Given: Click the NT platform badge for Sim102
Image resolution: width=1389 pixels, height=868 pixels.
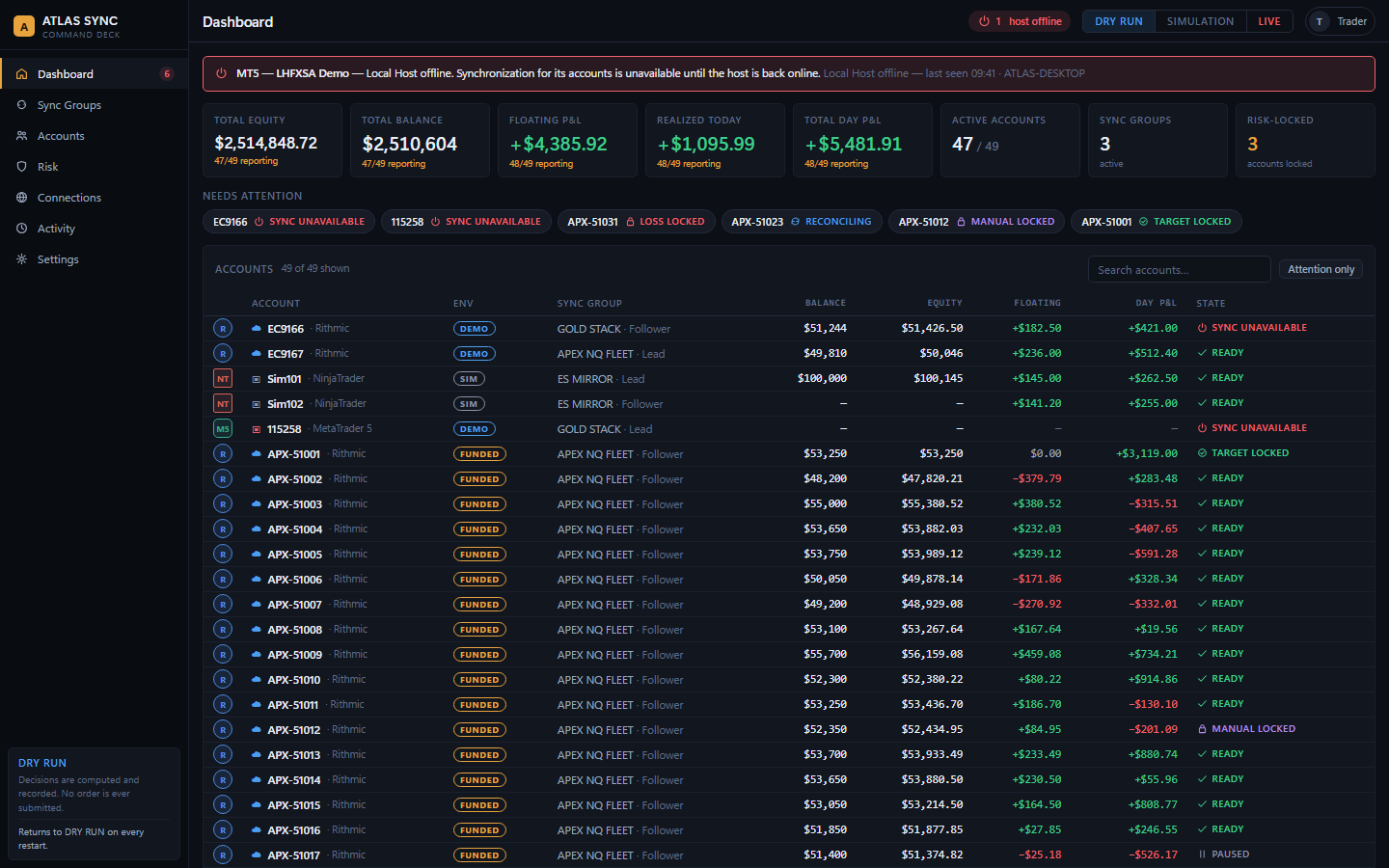Looking at the screenshot, I should coord(223,403).
